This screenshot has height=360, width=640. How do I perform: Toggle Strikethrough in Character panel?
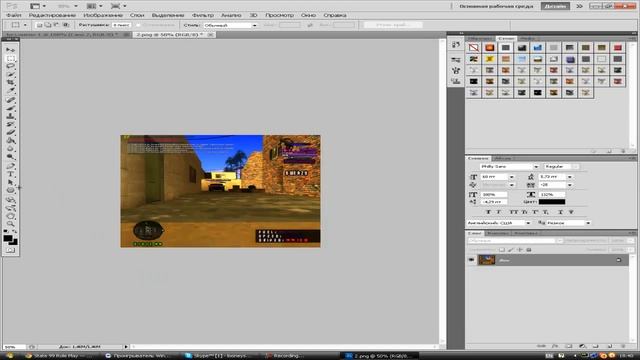coord(571,212)
